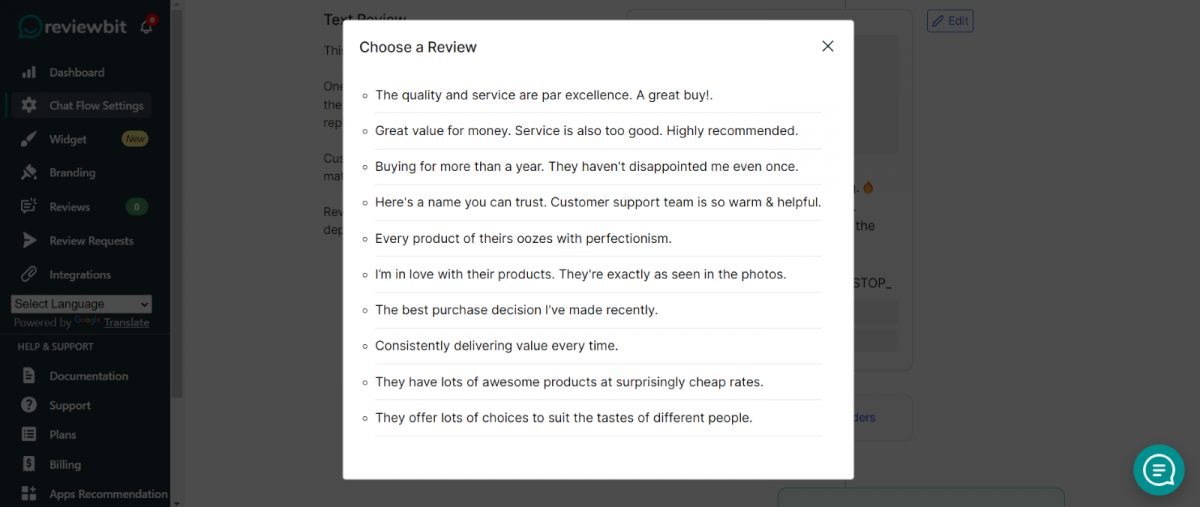The height and width of the screenshot is (507, 1200).
Task: Open the Integrations link icon
Action: (x=29, y=274)
